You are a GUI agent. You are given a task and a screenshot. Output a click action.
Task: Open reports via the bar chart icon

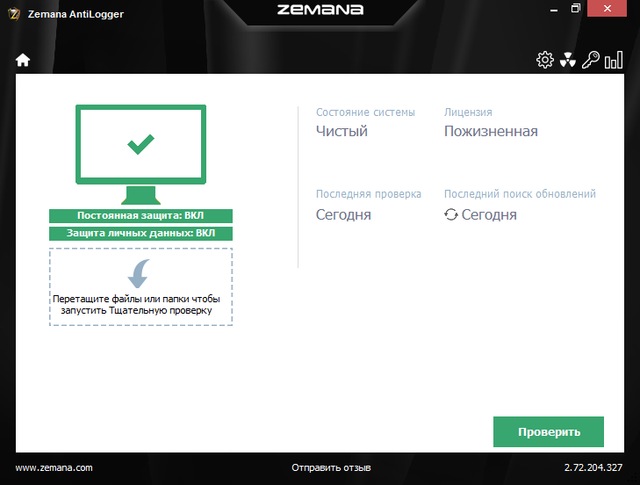[x=611, y=60]
